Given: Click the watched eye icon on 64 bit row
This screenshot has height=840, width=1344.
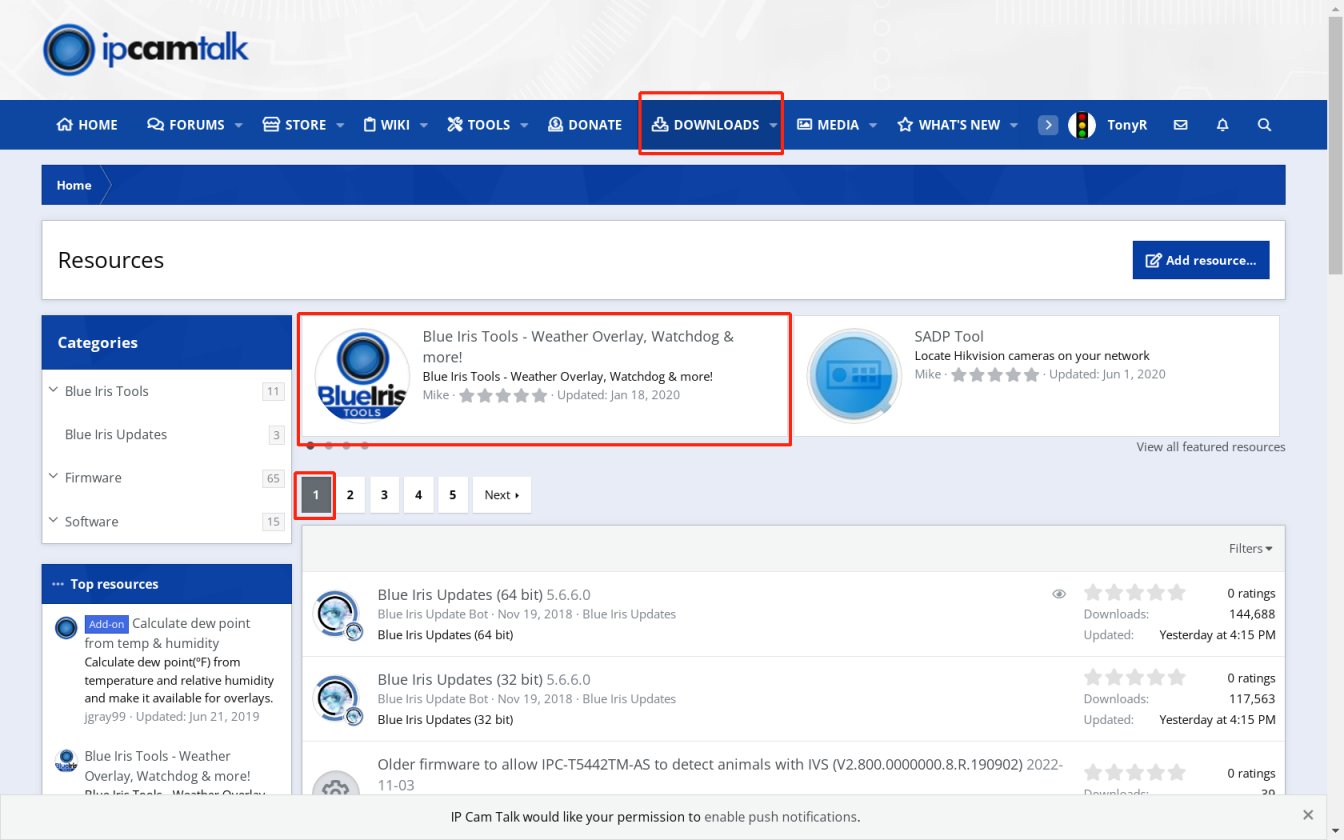Looking at the screenshot, I should click(1059, 594).
